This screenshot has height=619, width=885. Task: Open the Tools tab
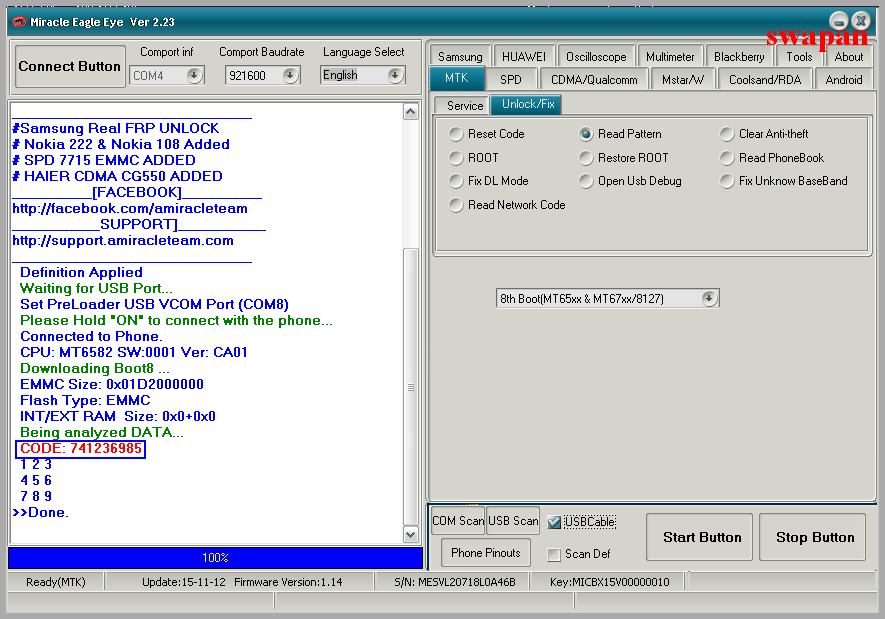click(799, 57)
